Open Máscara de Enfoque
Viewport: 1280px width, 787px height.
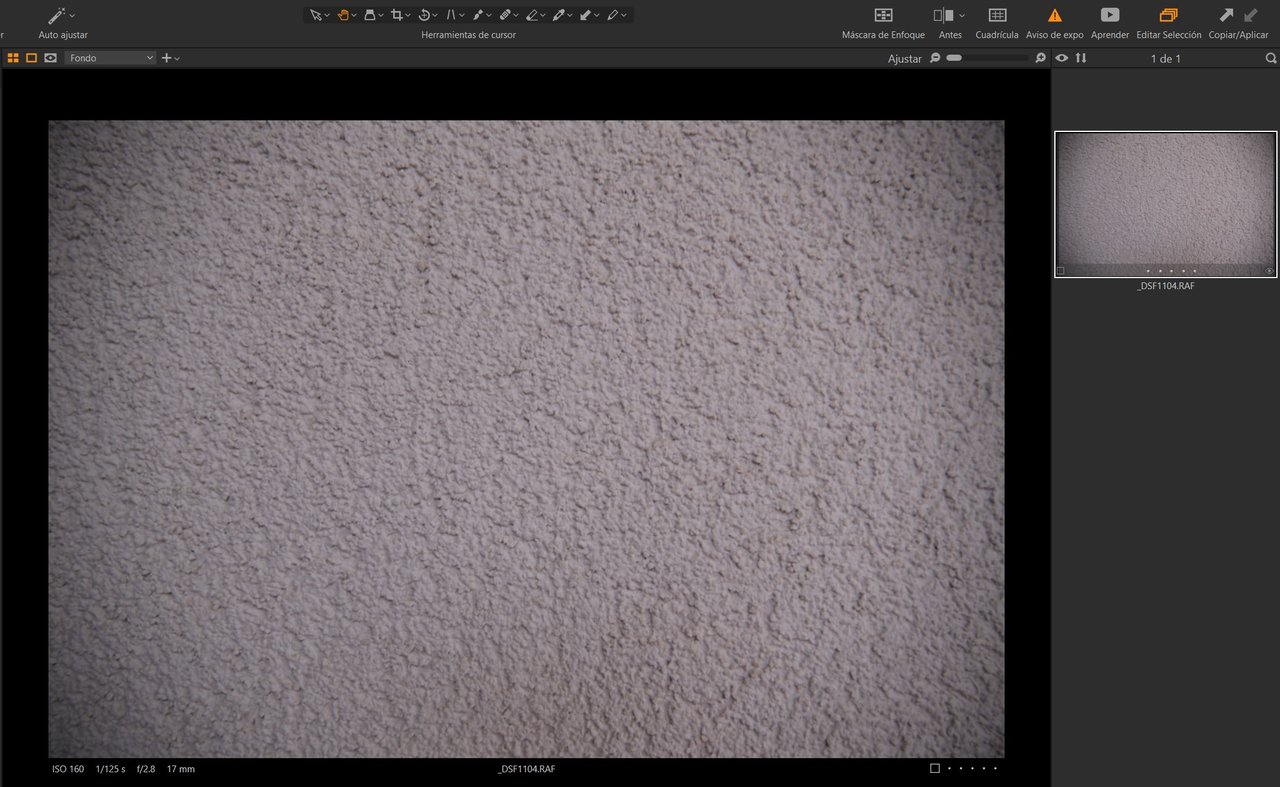click(883, 16)
